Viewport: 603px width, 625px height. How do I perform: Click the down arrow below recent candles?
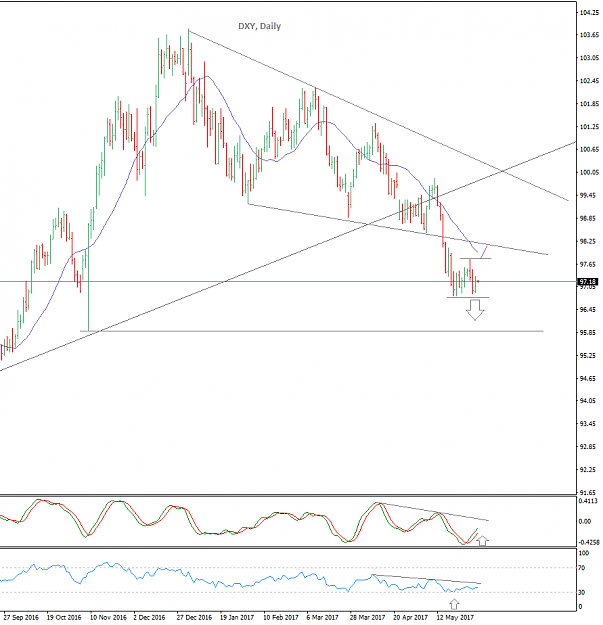[x=475, y=310]
